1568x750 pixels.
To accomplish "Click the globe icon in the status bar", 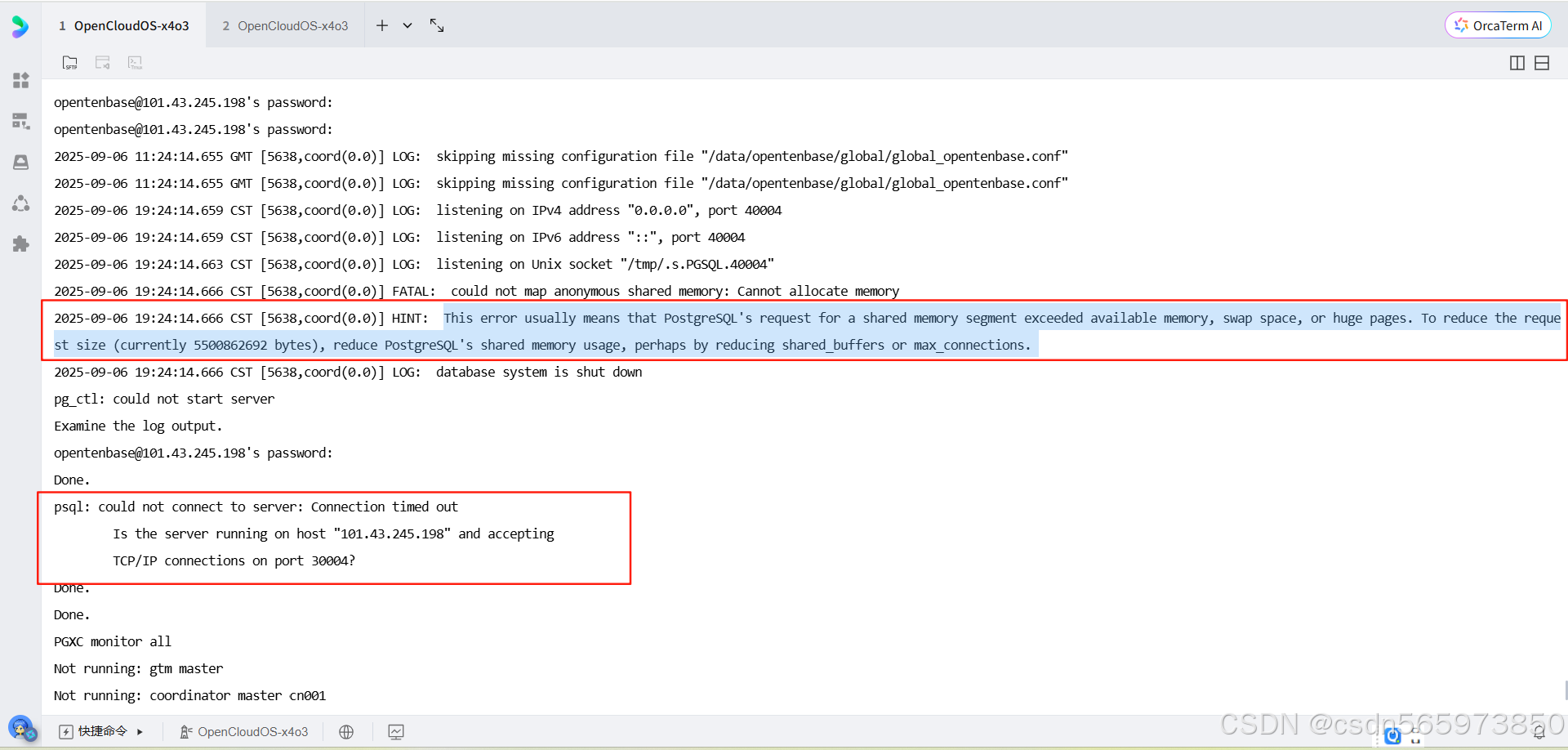I will (x=345, y=731).
